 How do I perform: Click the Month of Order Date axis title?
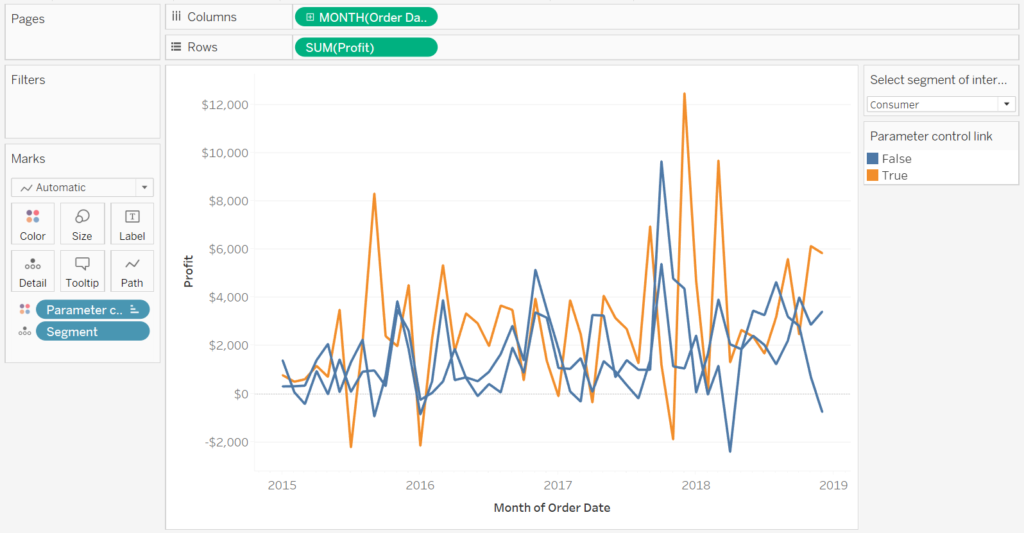pyautogui.click(x=552, y=508)
